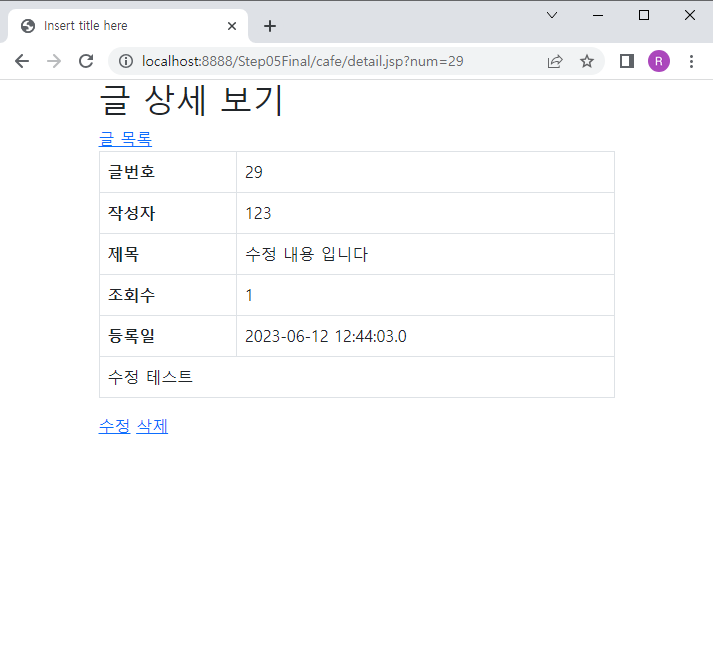This screenshot has width=713, height=670.
Task: Click the forward navigation arrow
Action: [54, 61]
